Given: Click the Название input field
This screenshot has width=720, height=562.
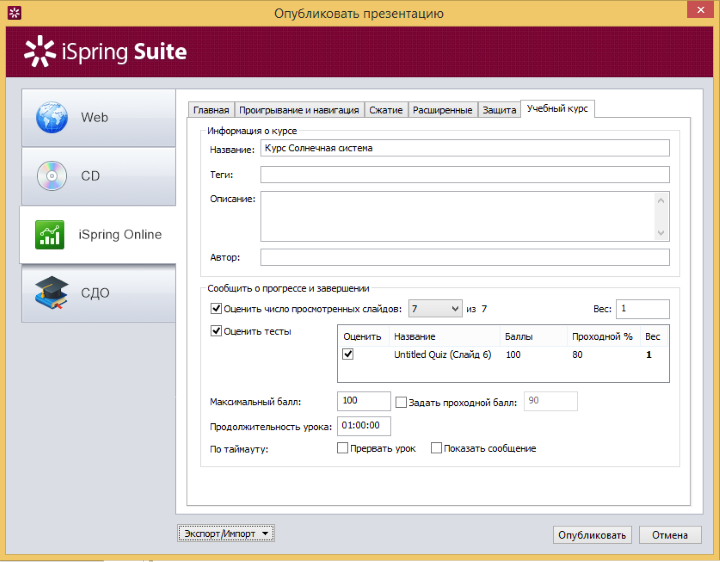Looking at the screenshot, I should [x=465, y=148].
